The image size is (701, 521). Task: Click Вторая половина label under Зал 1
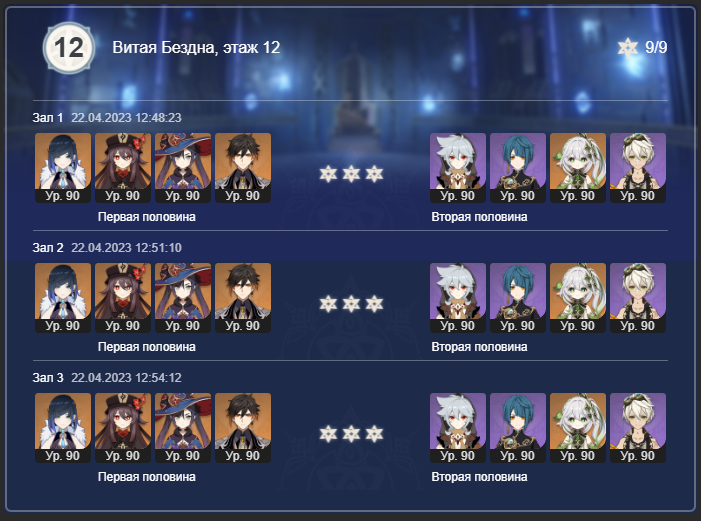coord(479,217)
